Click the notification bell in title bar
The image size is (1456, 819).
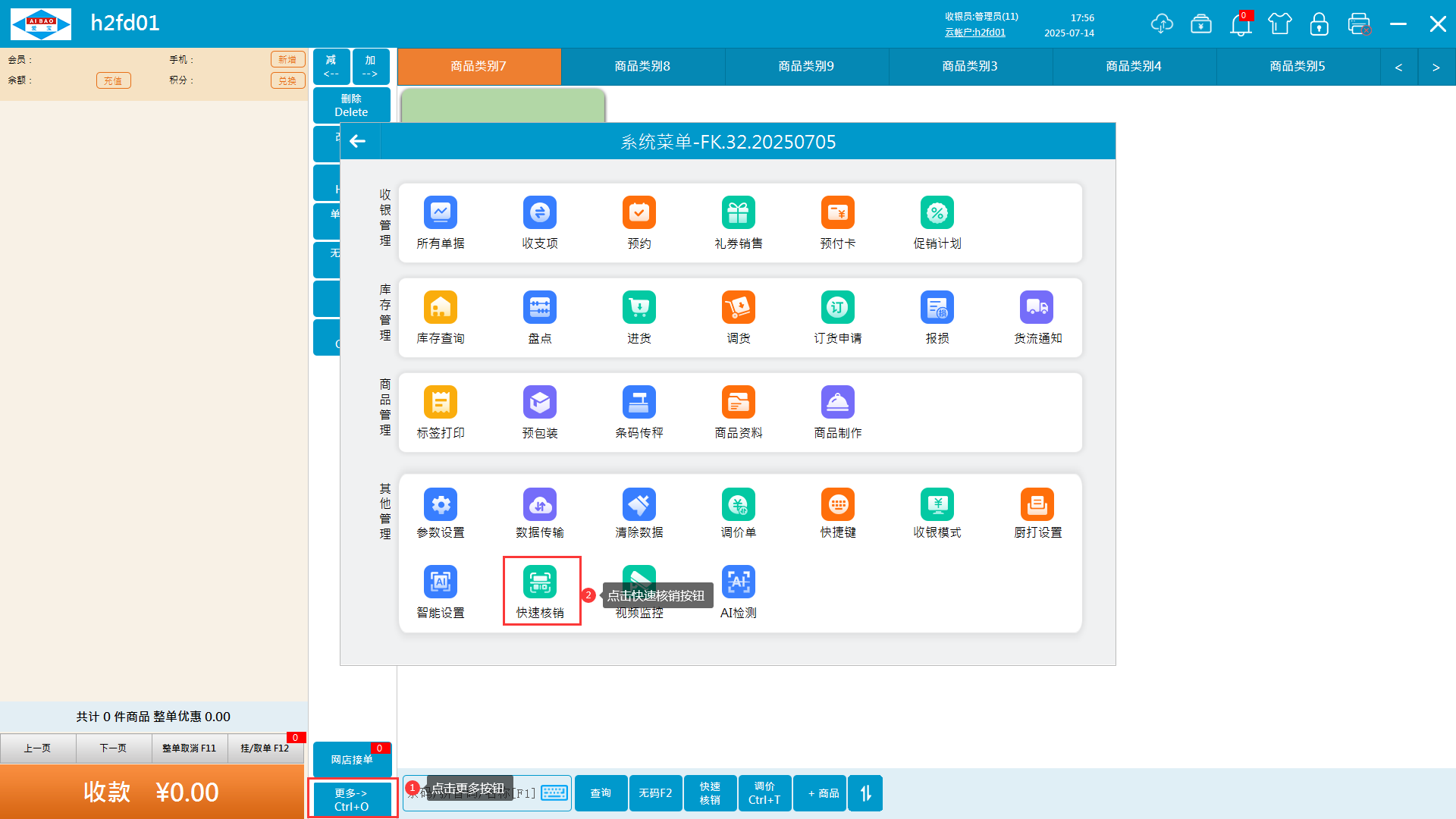click(1241, 24)
